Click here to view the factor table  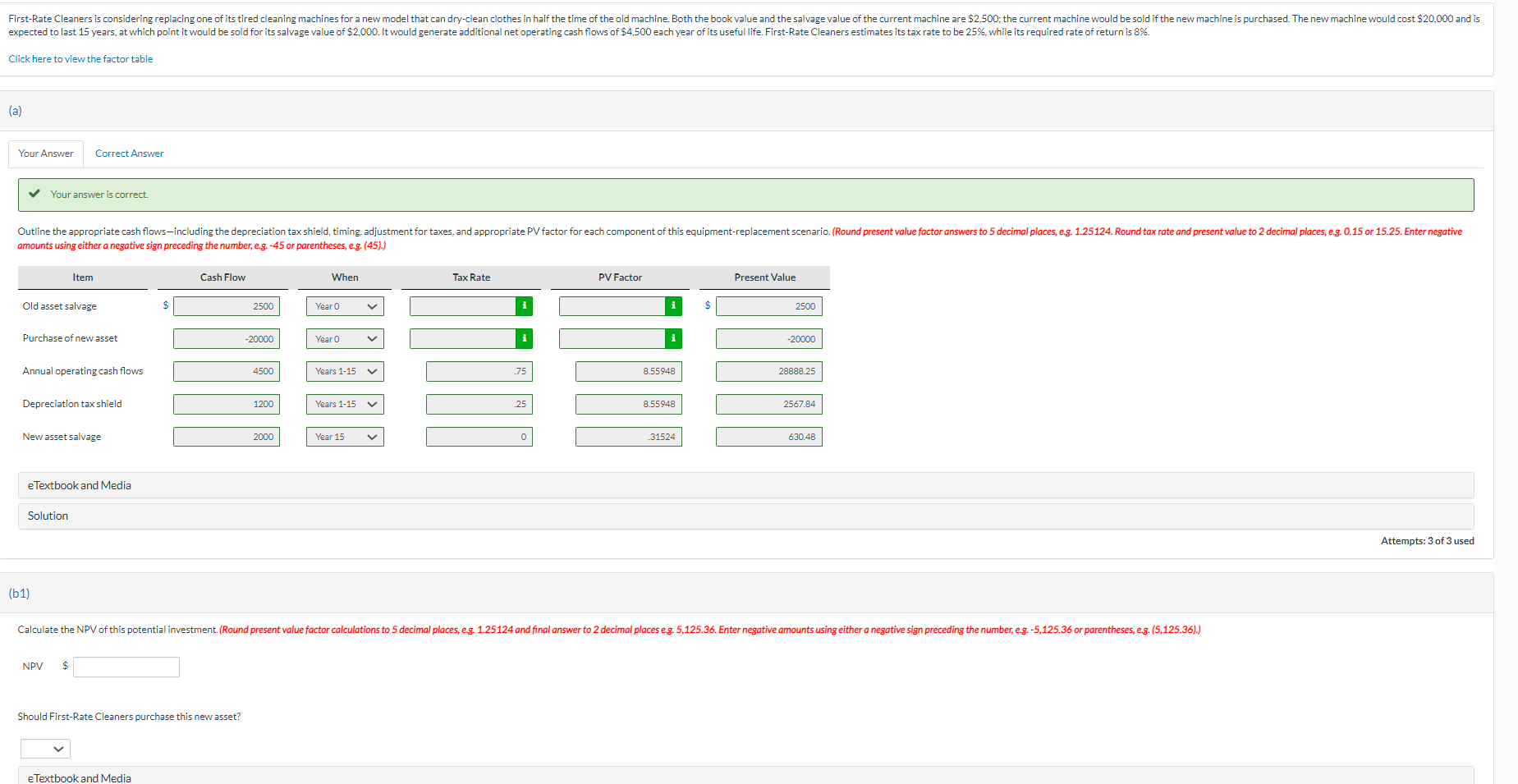click(x=80, y=58)
